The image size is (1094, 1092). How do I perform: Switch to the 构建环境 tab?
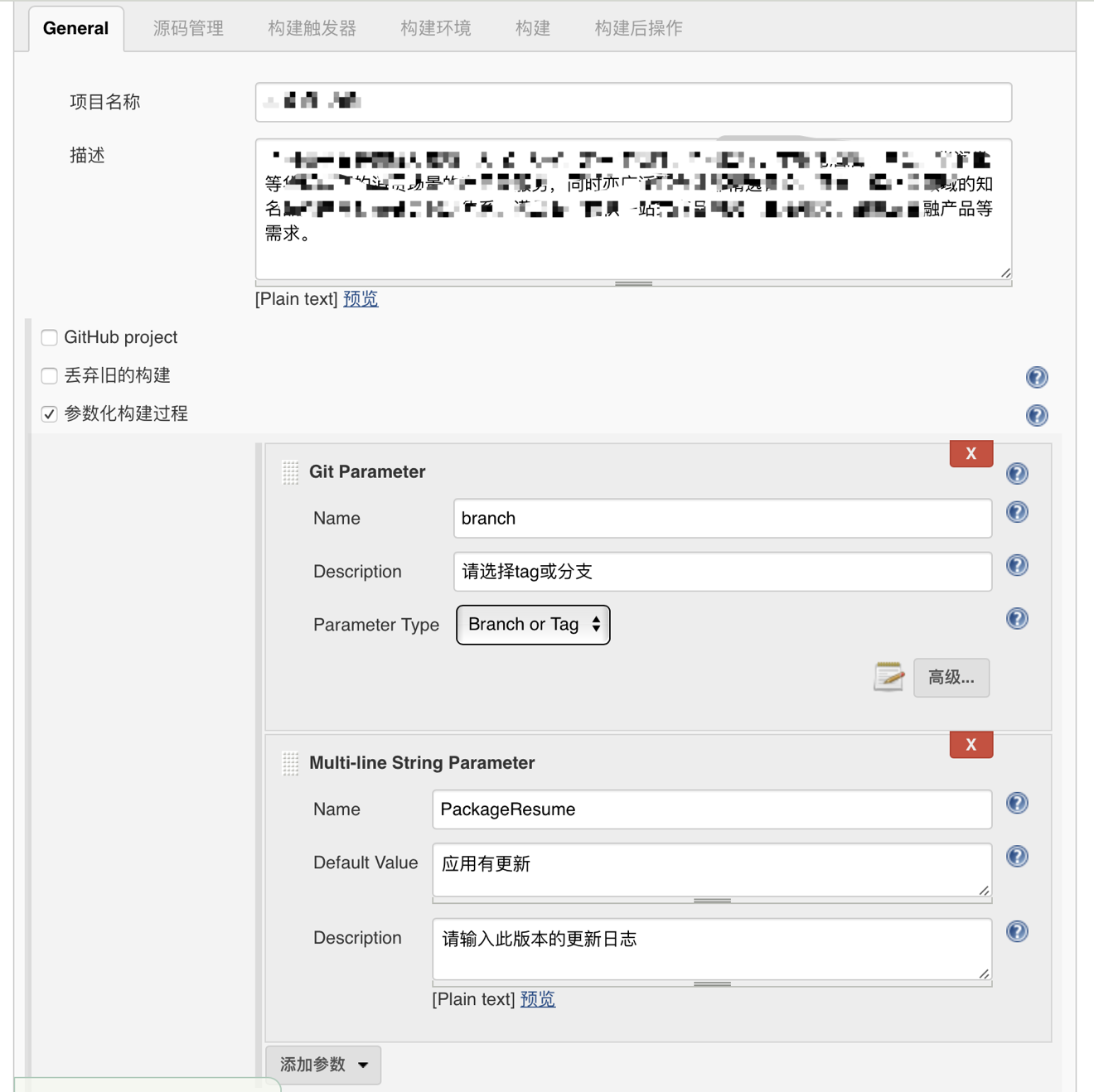coord(435,28)
